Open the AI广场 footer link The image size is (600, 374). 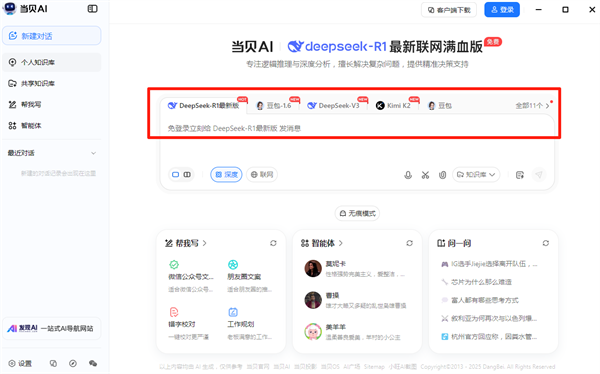(x=352, y=367)
